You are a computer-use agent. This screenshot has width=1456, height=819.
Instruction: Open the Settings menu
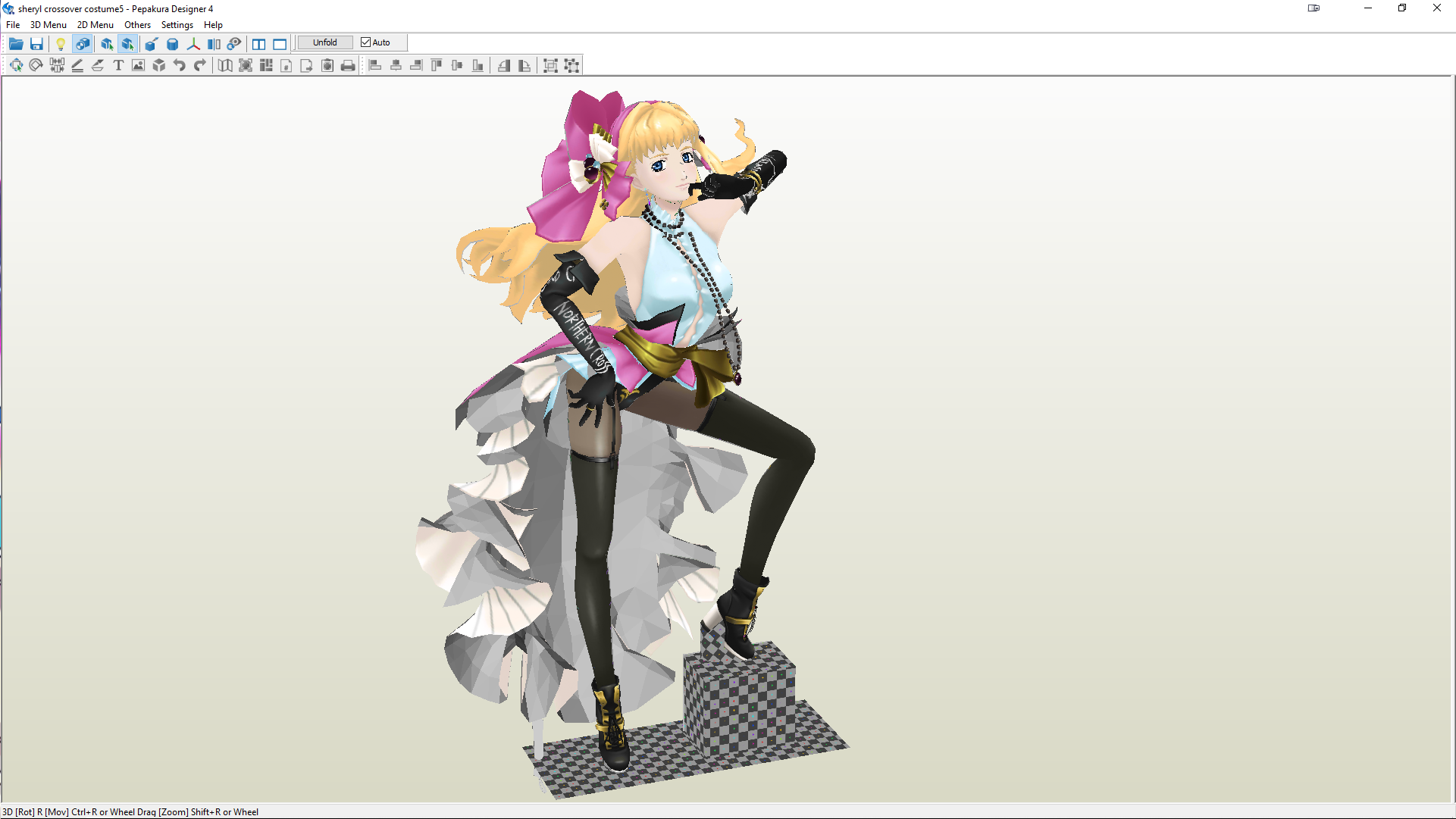177,25
